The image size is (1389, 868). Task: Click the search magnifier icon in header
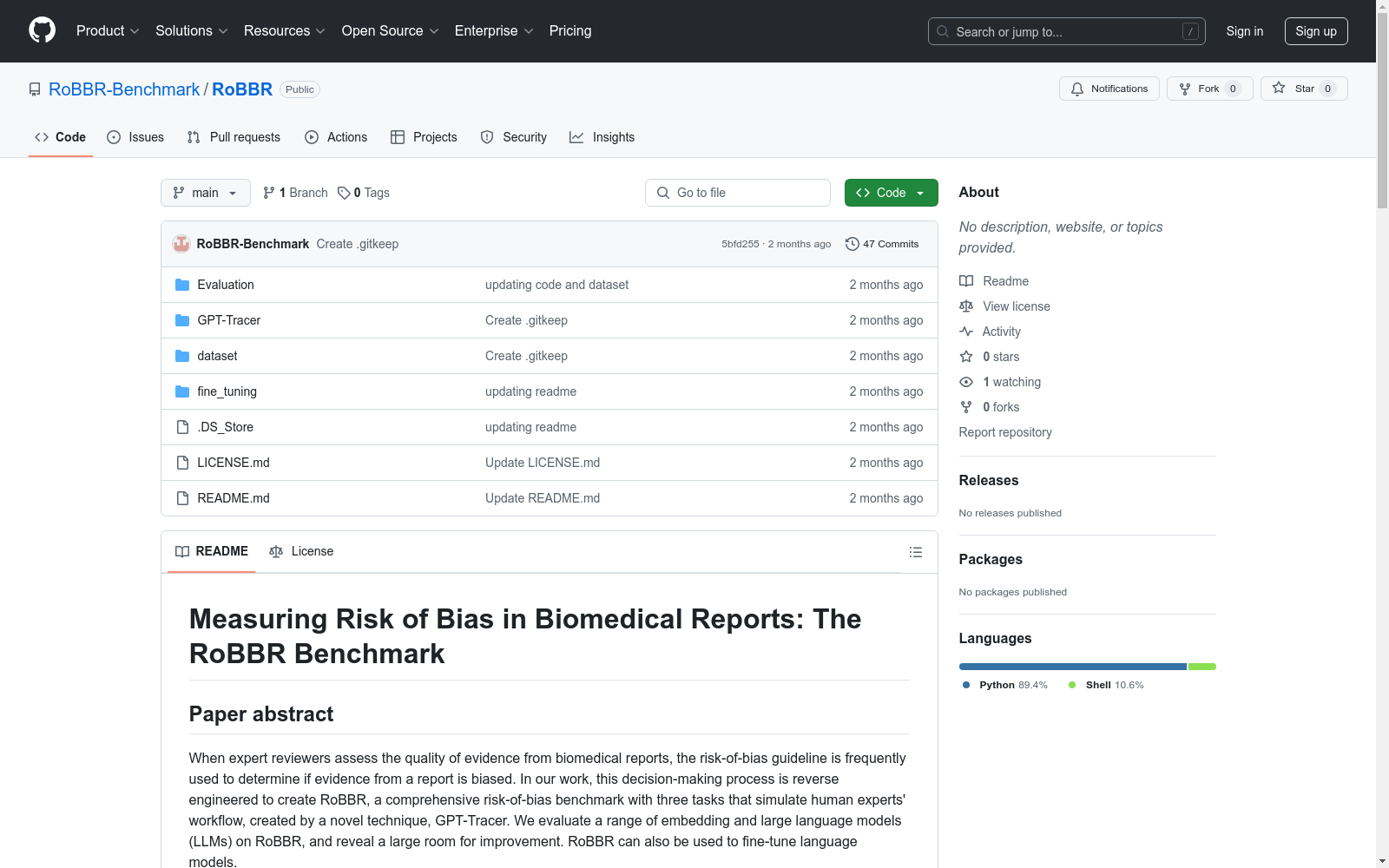pyautogui.click(x=943, y=31)
